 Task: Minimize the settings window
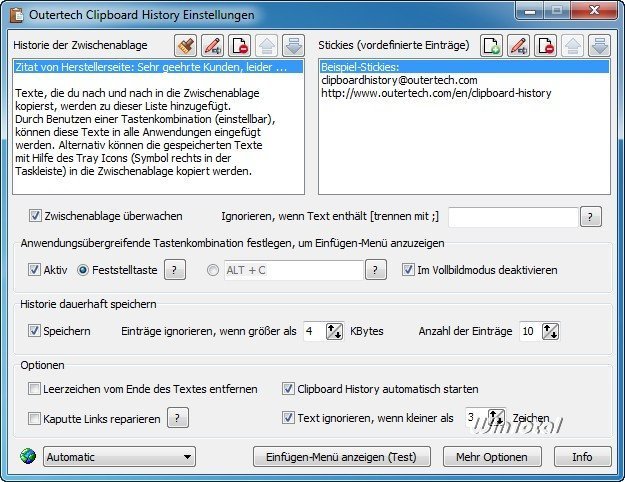(x=529, y=10)
